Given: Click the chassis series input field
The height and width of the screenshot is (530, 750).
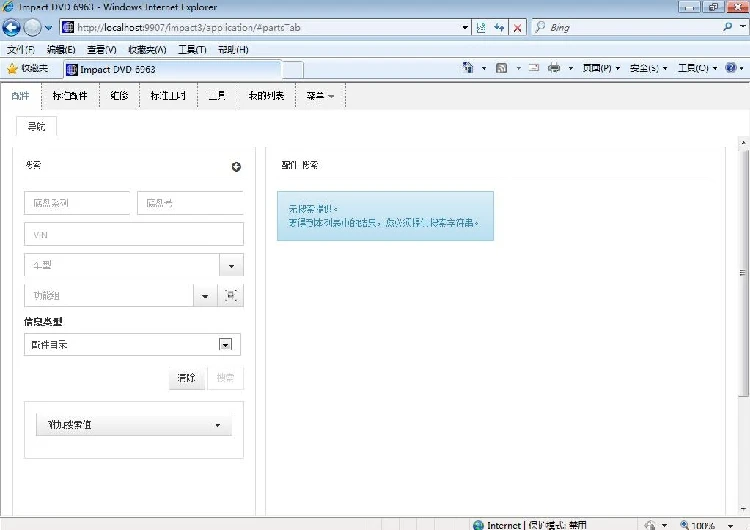Looking at the screenshot, I should click(77, 203).
